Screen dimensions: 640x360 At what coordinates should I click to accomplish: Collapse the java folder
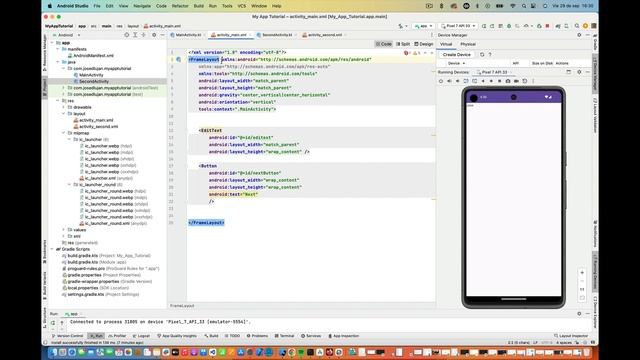[x=58, y=62]
